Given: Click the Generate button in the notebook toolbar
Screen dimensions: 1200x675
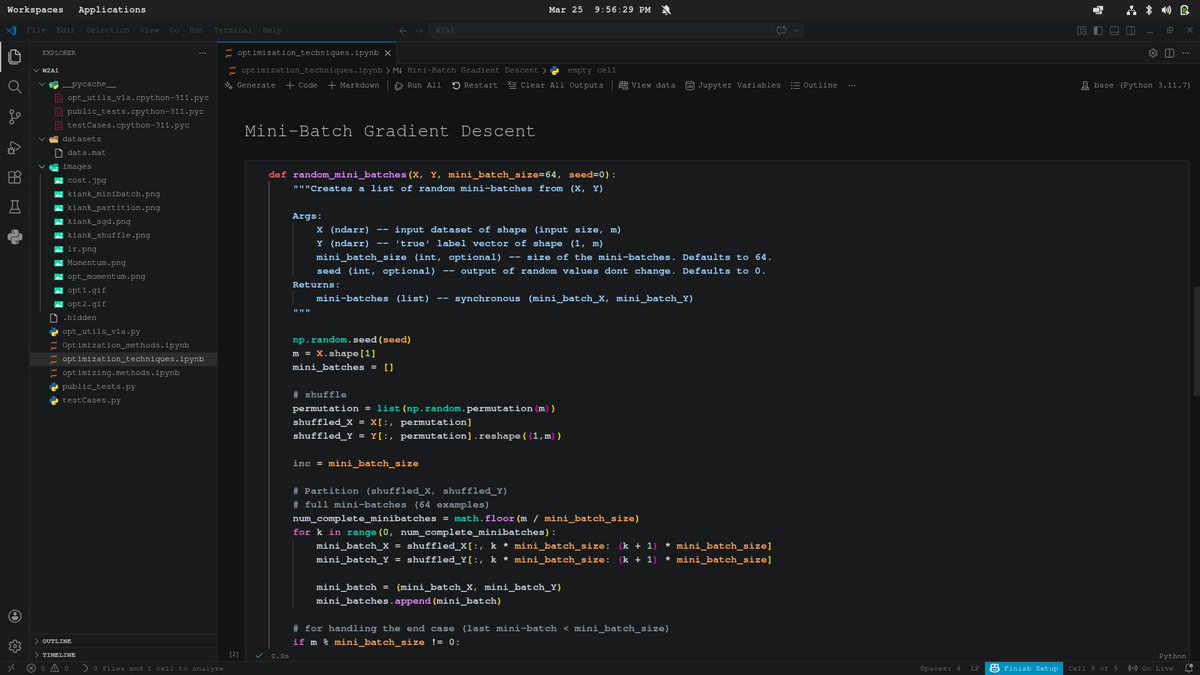Looking at the screenshot, I should point(250,85).
